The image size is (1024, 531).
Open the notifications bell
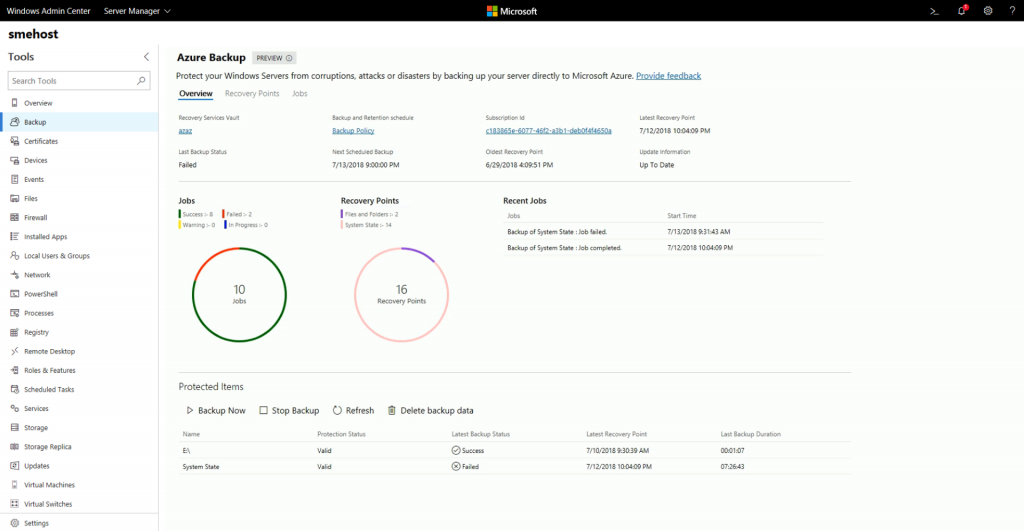(961, 11)
